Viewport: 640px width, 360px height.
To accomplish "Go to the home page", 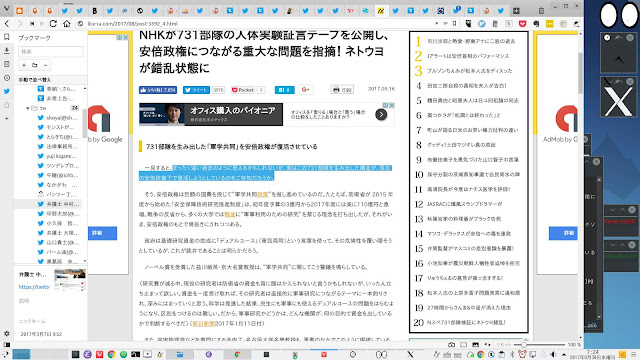I will coord(67,24).
